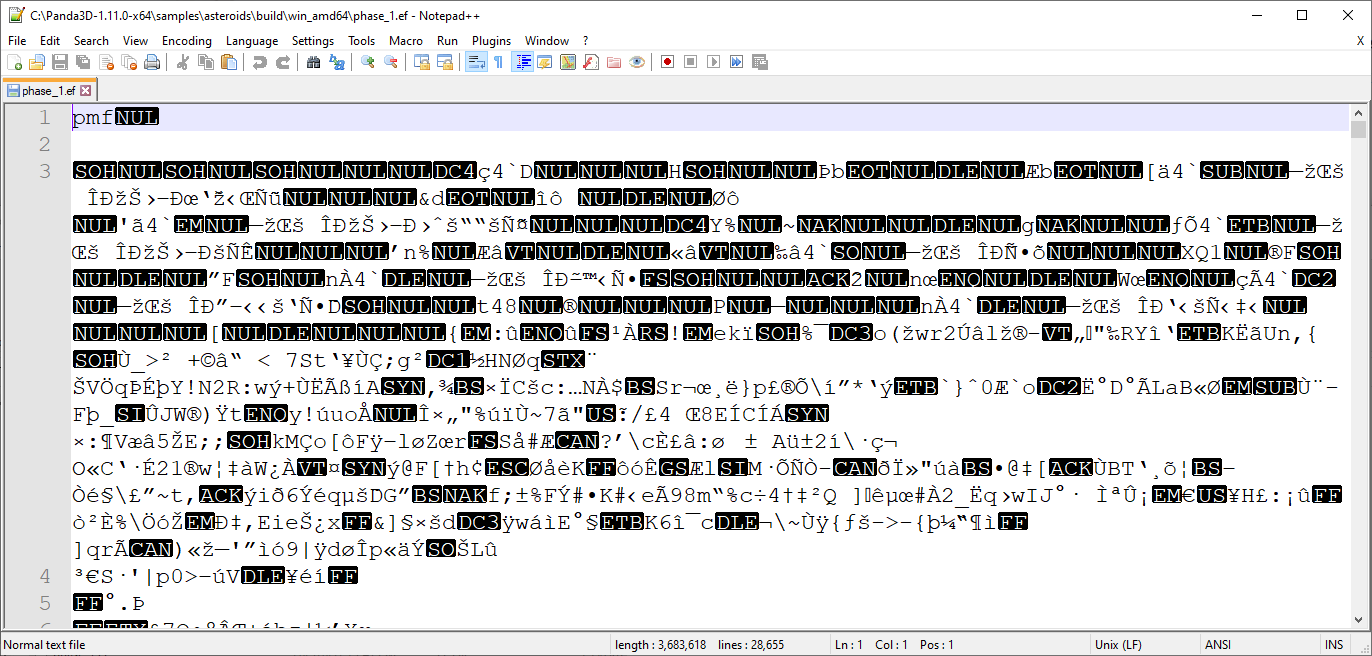This screenshot has height=656, width=1372.
Task: Open a file using the folder icon
Action: click(x=37, y=62)
